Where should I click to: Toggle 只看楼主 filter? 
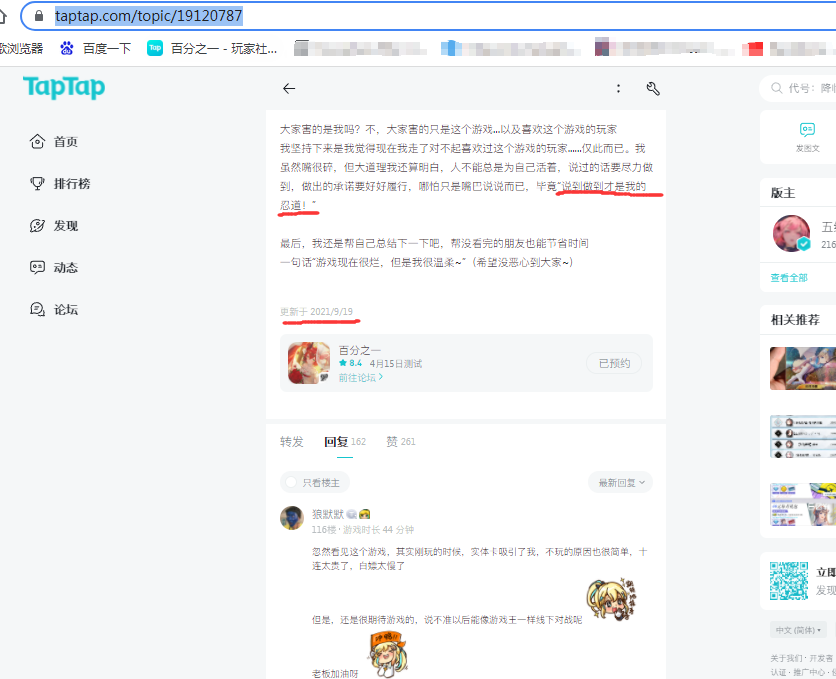(x=315, y=482)
